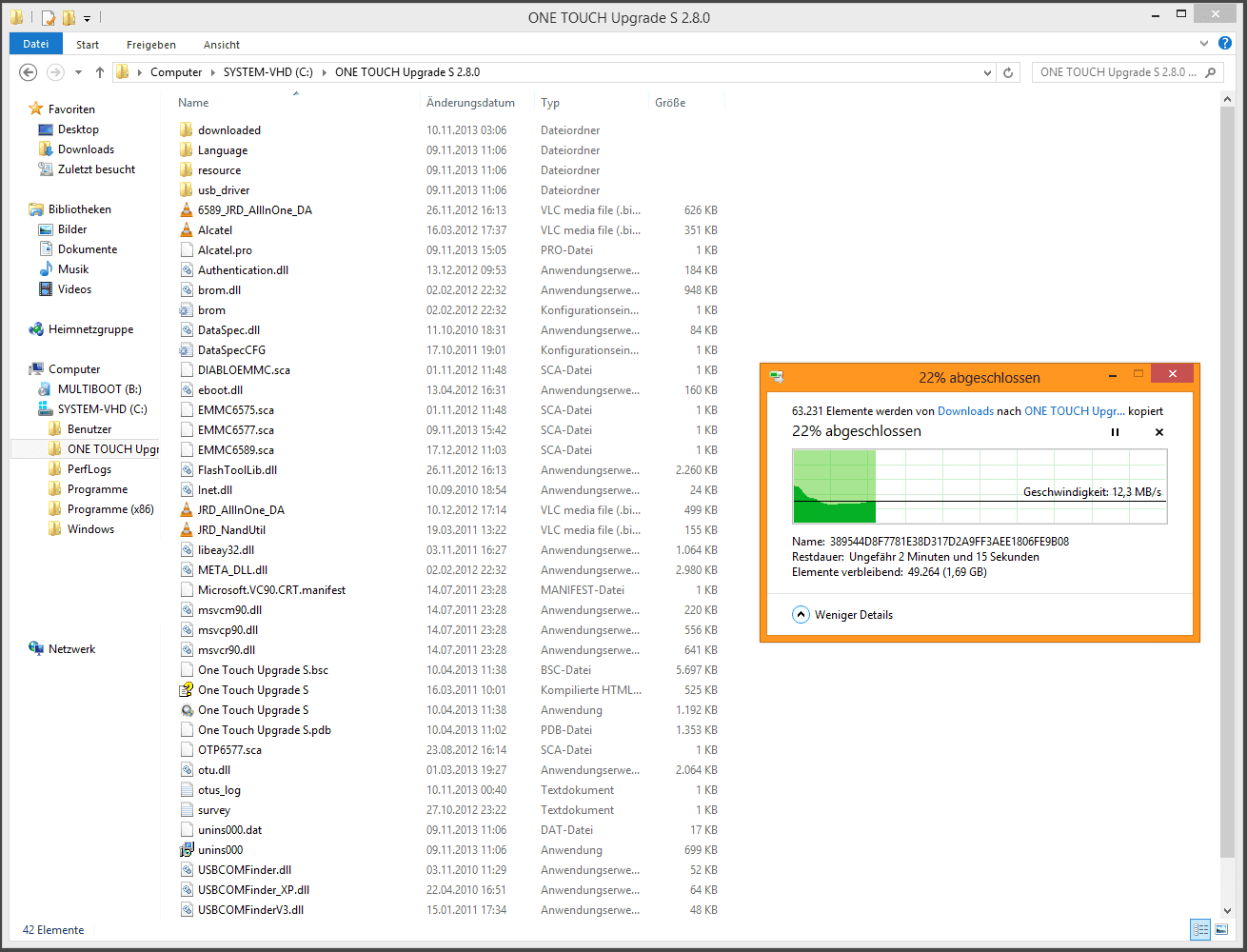Click the ONE TOUCH Upgr... destination link

[x=1075, y=411]
